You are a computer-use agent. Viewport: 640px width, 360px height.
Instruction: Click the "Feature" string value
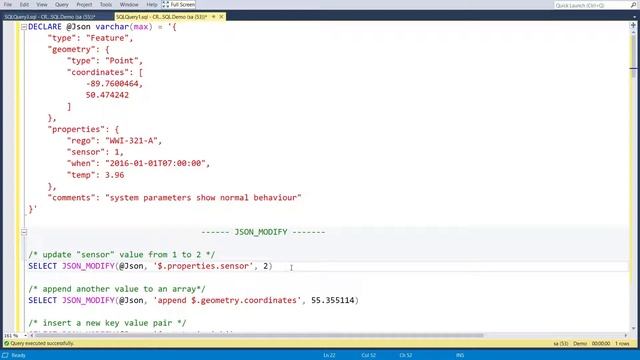pos(107,38)
